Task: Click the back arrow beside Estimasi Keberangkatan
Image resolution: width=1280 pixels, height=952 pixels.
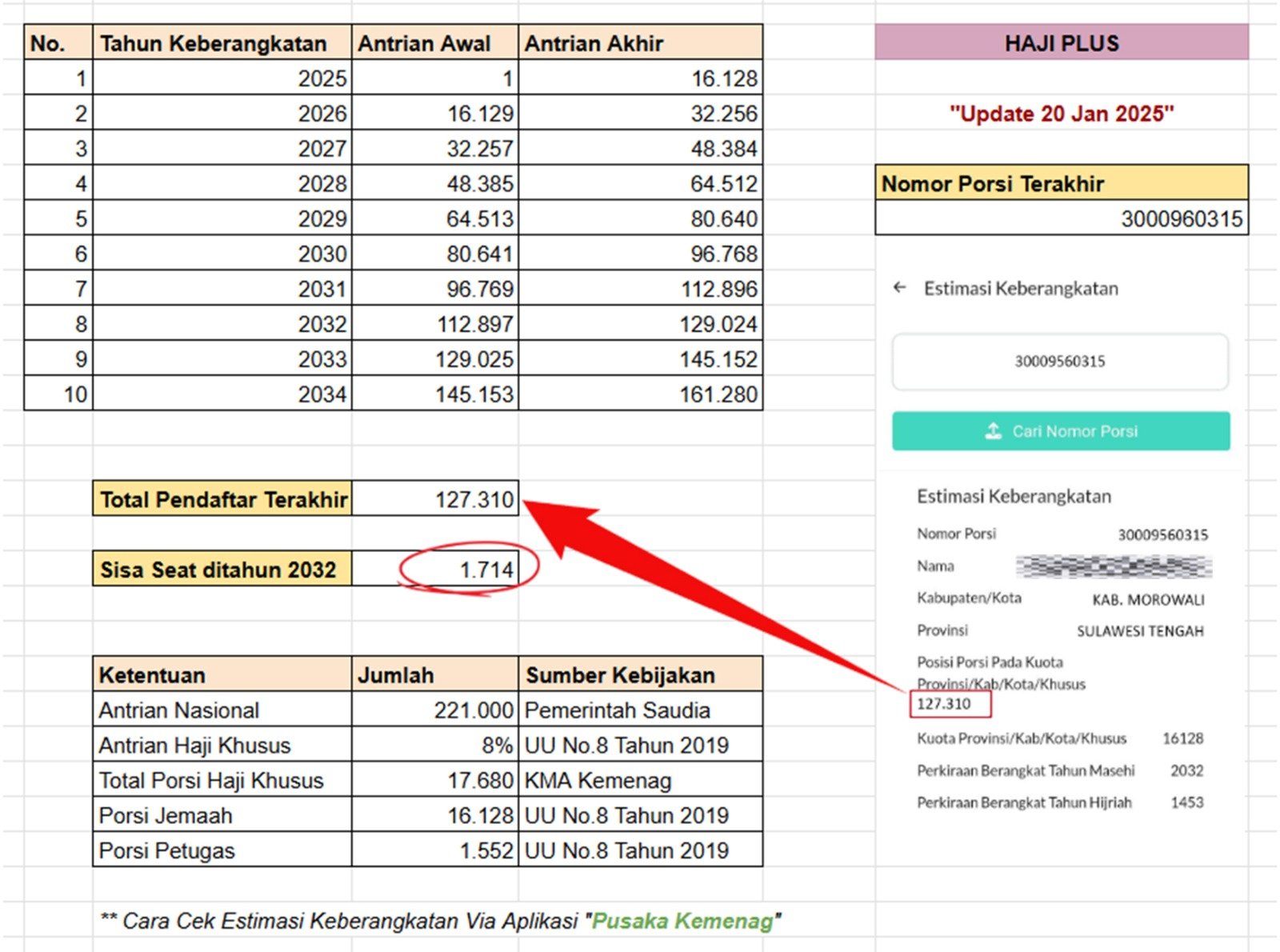Action: coord(900,288)
